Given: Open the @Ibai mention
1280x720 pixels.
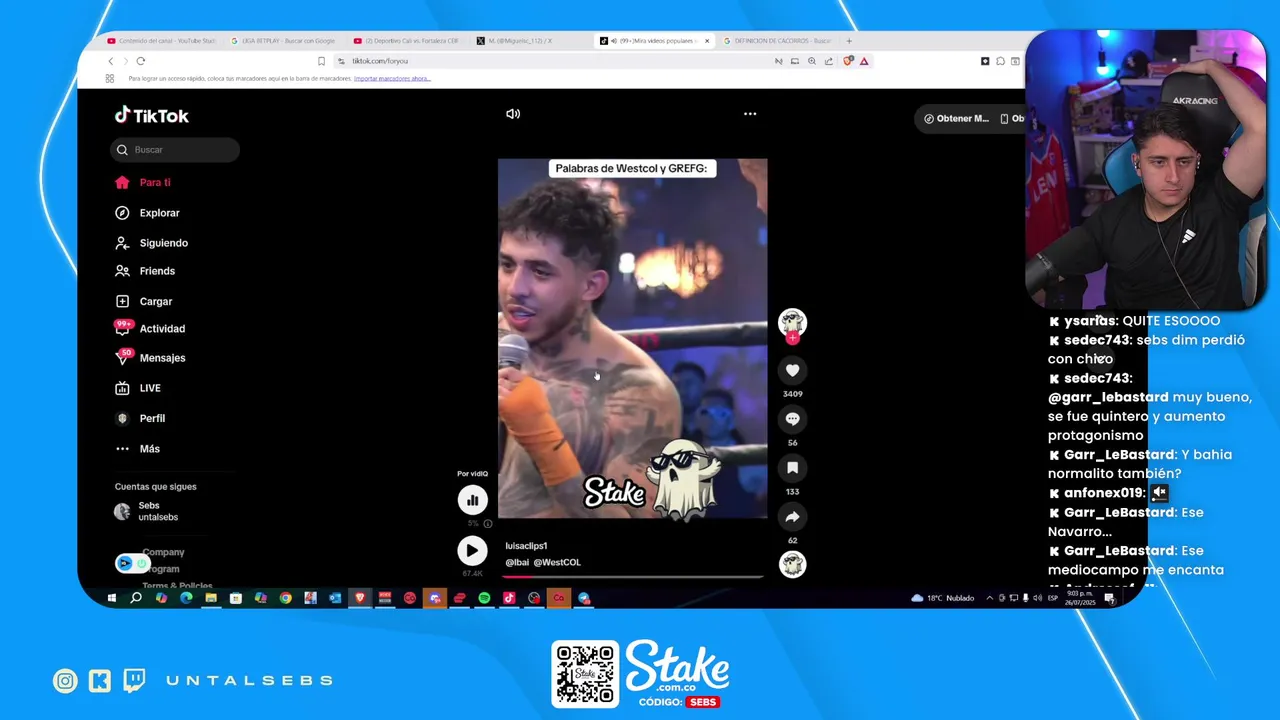Looking at the screenshot, I should (x=517, y=562).
